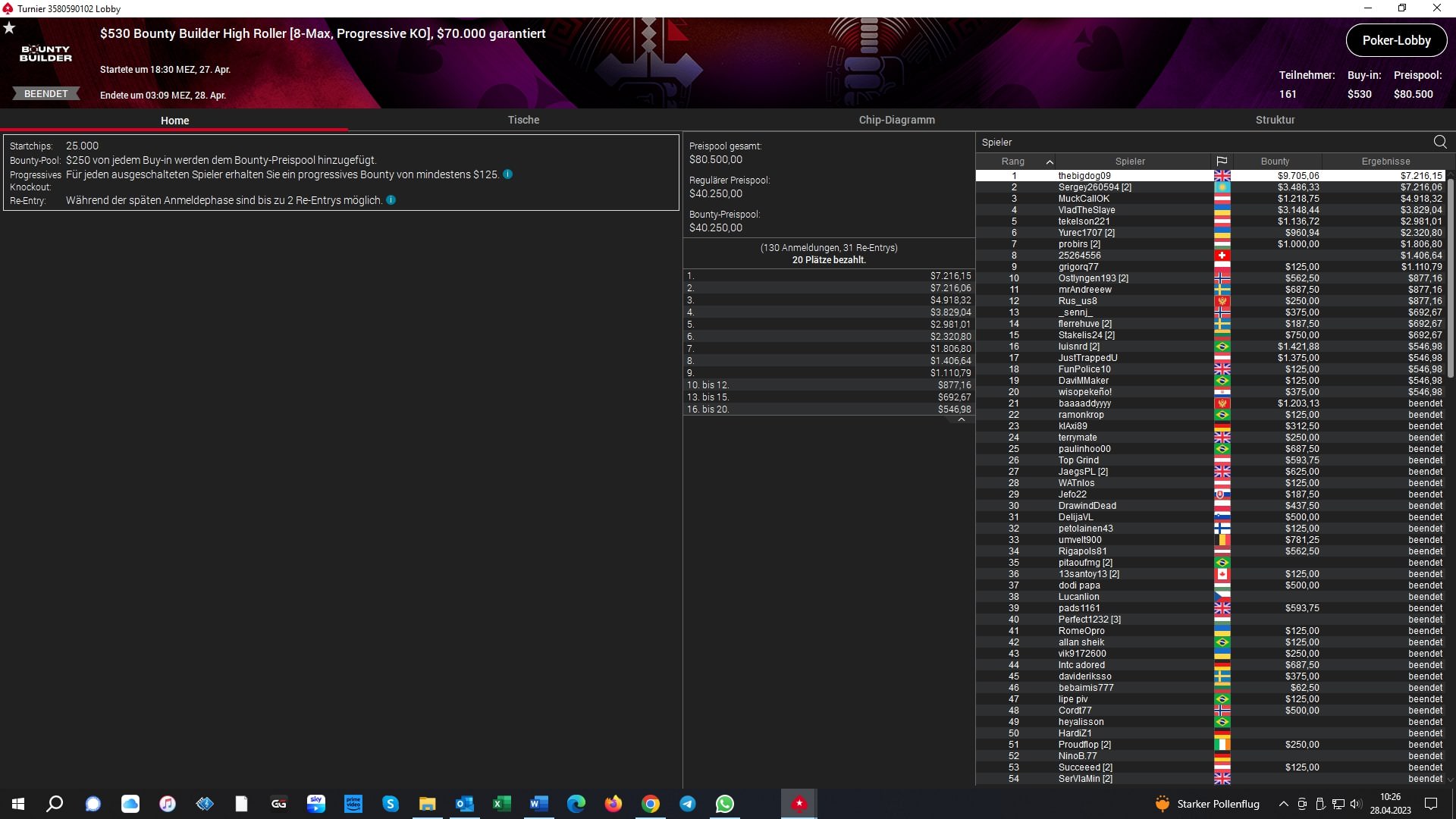Click info icon next to Progressive Knockout

point(508,174)
